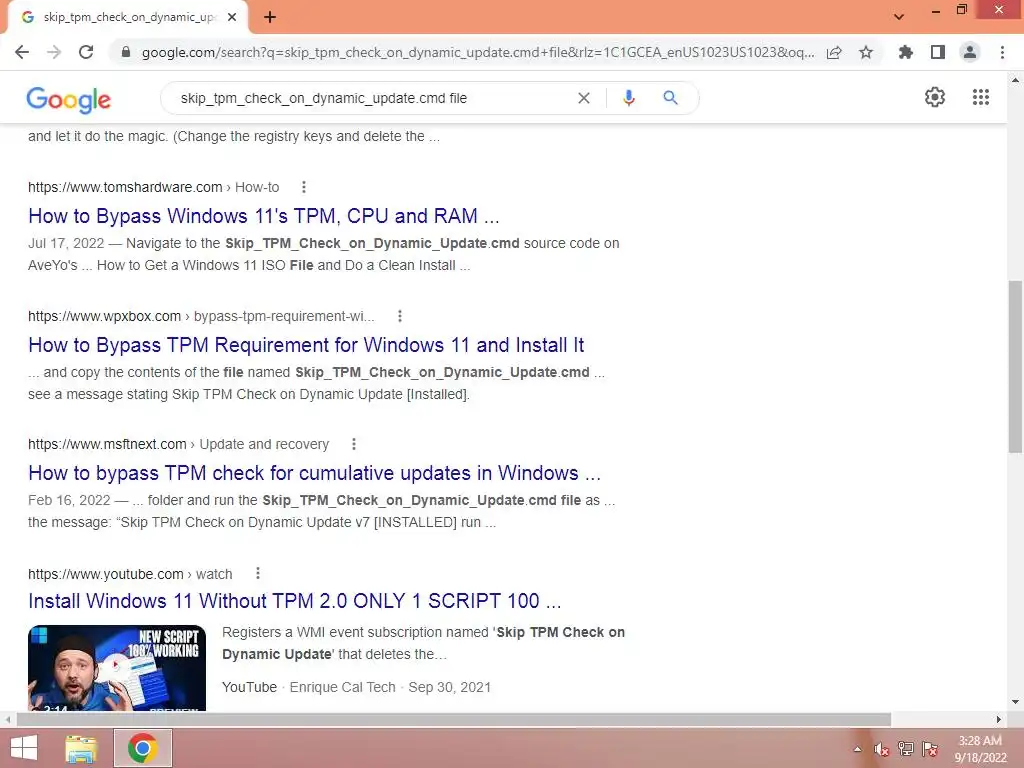
Task: Click the browser forward arrow
Action: [x=54, y=52]
